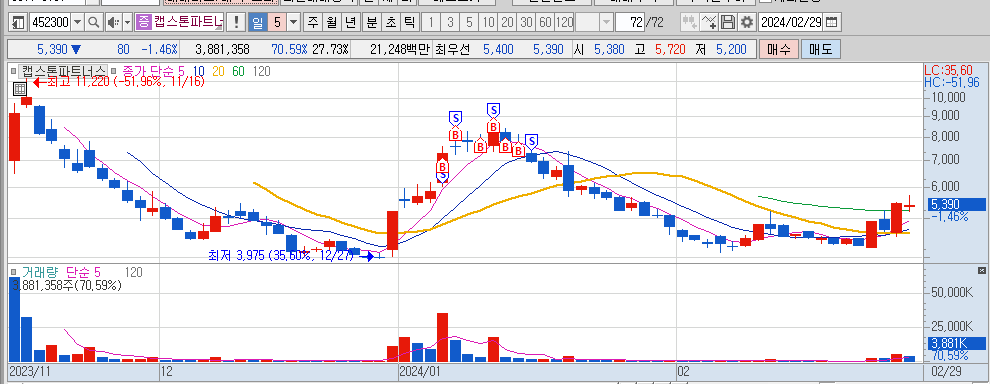990x384 pixels.
Task: Switch to 주 (weekly) chart
Action: tap(313, 23)
